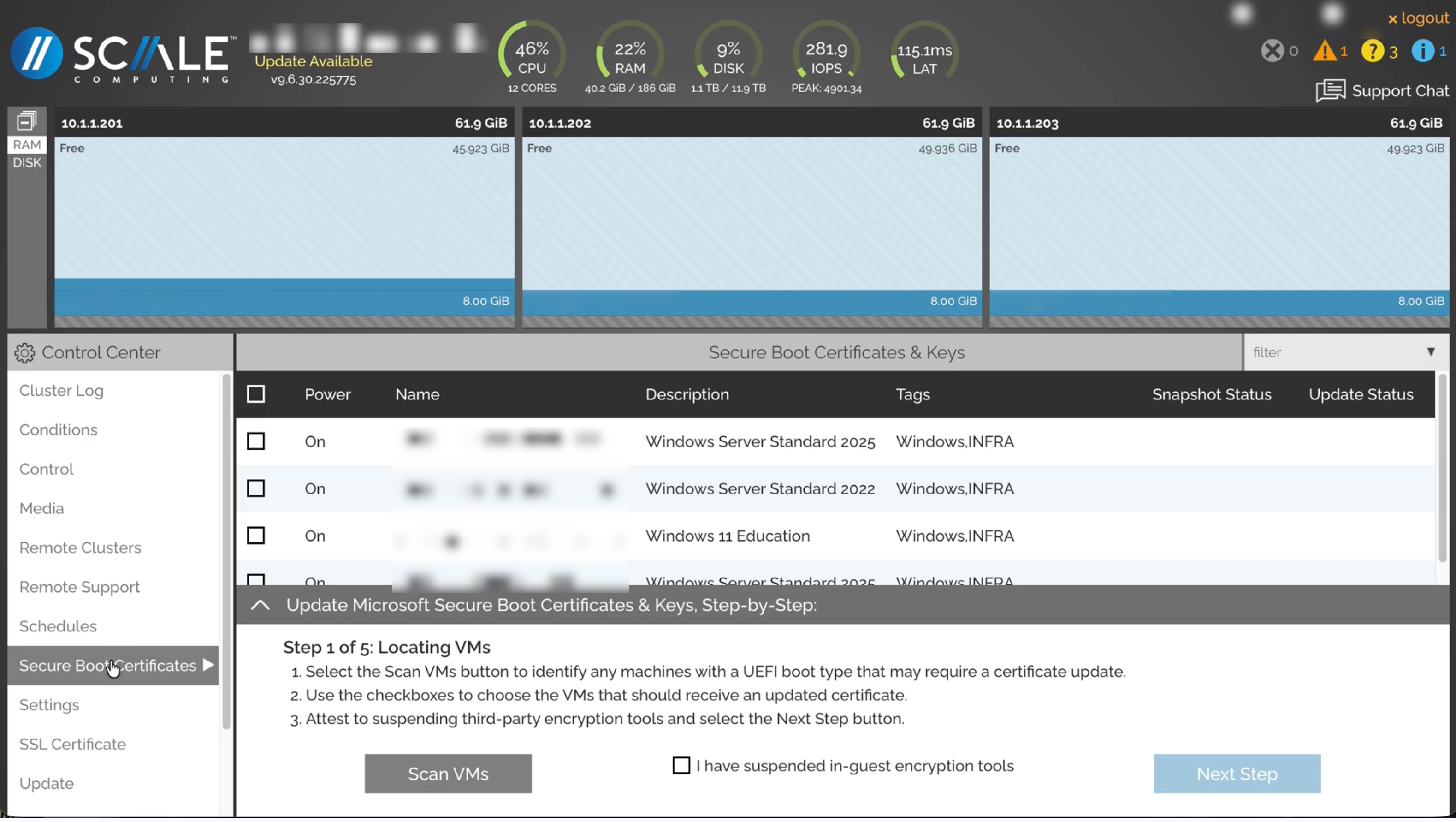Click the Scale Computing logo
The image size is (1456, 822).
click(123, 55)
